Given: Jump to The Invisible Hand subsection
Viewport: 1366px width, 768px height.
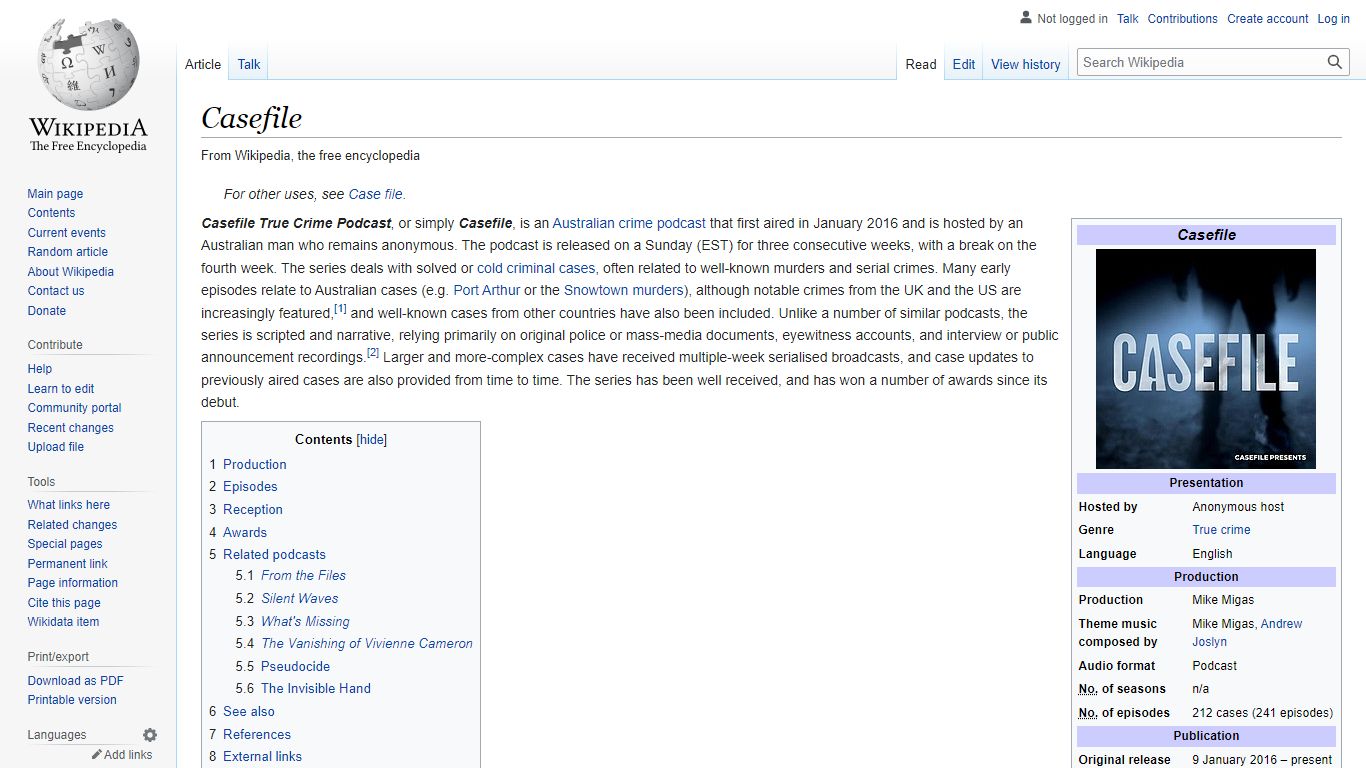Looking at the screenshot, I should coord(315,688).
